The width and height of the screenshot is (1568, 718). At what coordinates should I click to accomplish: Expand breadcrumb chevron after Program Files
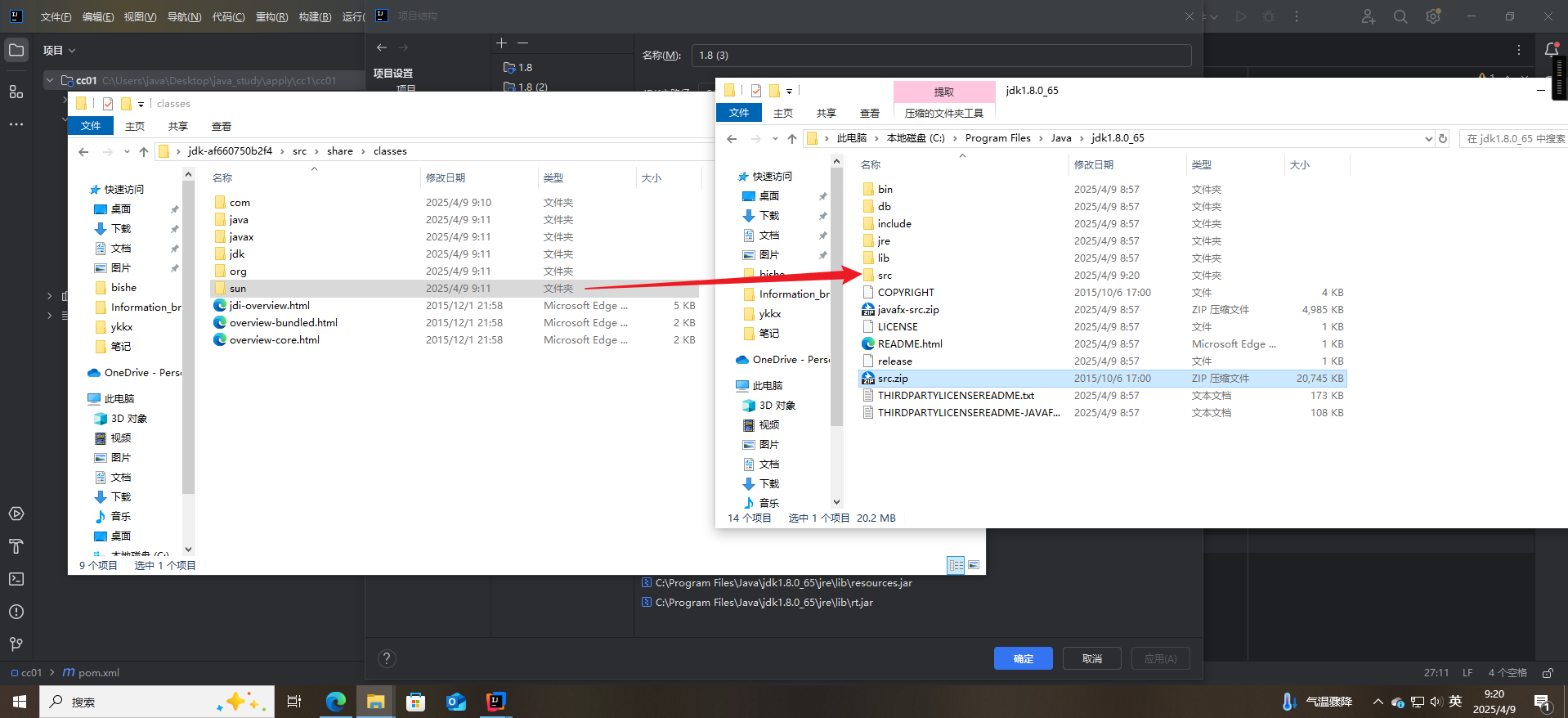click(1042, 138)
